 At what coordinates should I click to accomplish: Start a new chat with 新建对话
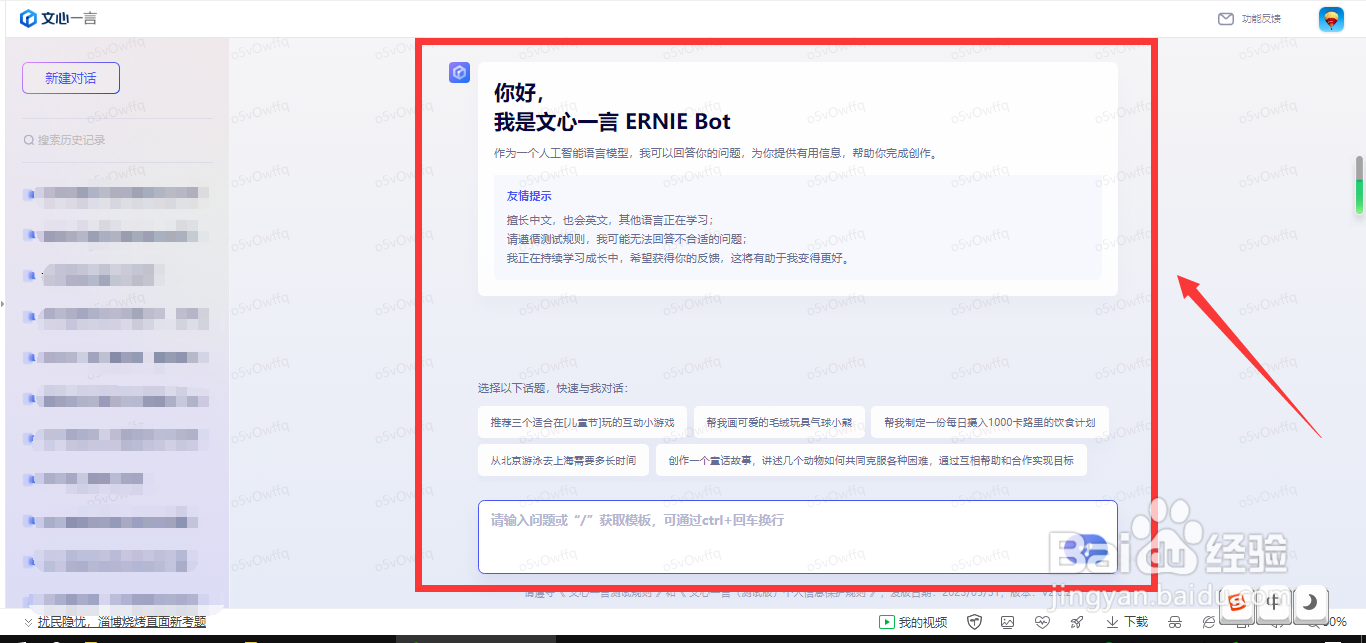(71, 78)
